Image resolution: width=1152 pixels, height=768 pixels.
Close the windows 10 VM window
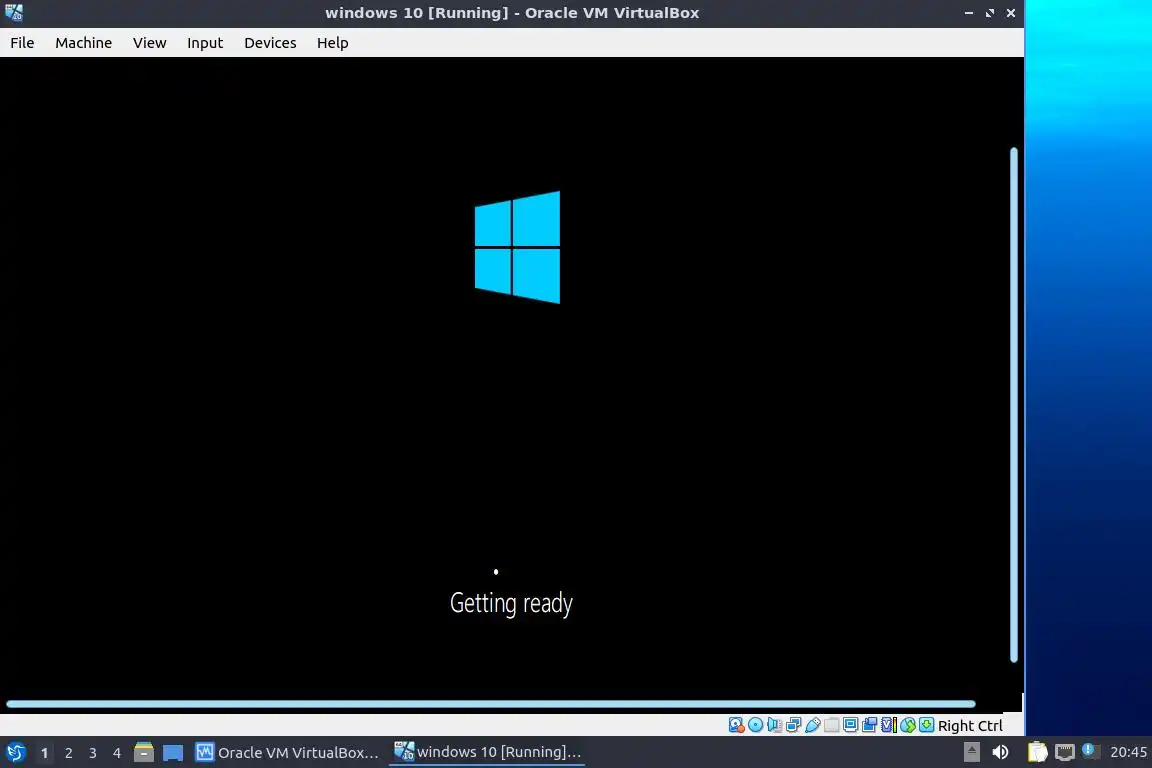(x=1011, y=12)
